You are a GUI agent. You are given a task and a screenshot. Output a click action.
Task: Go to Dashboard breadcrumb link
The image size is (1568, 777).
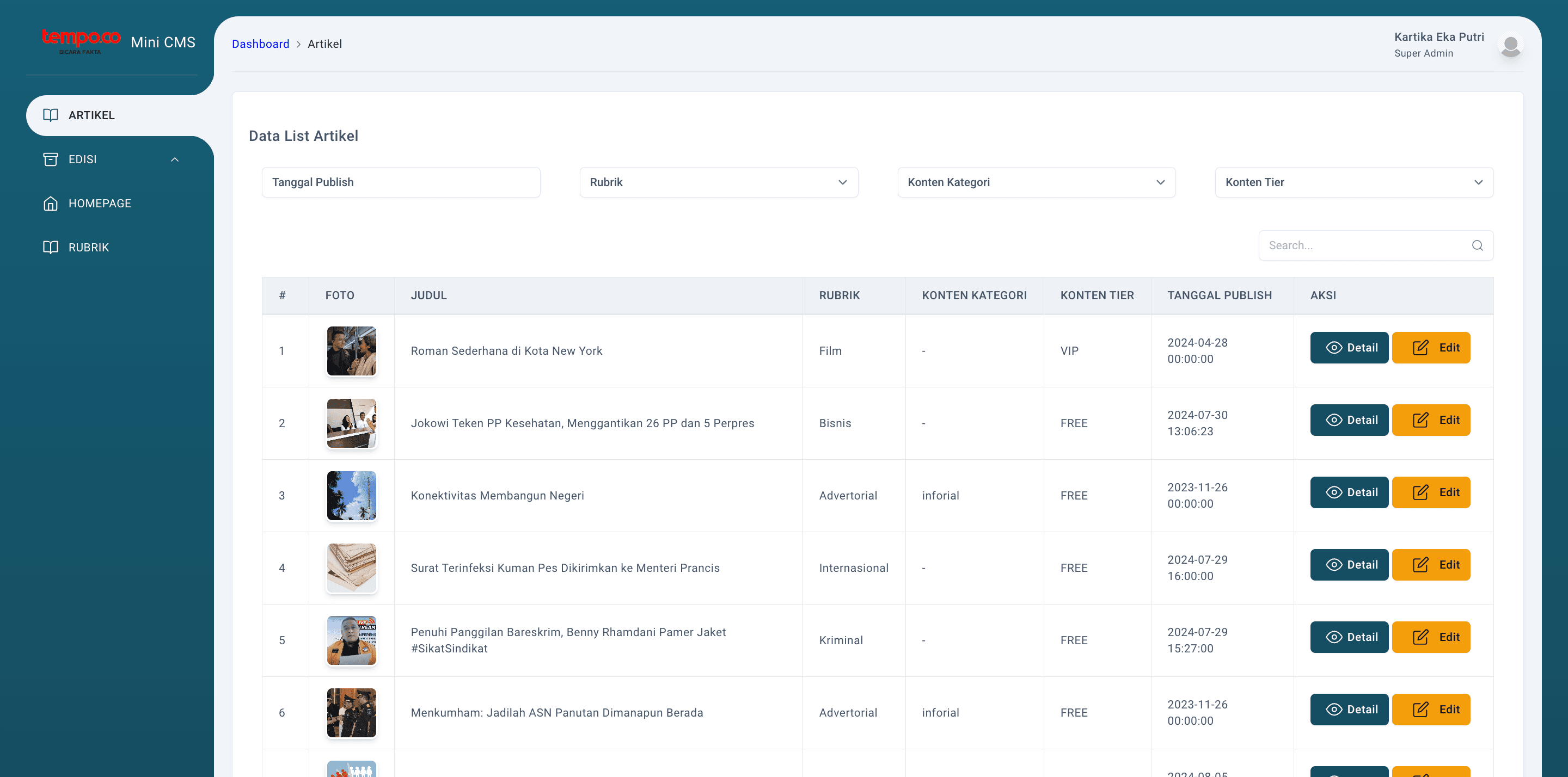pos(261,44)
